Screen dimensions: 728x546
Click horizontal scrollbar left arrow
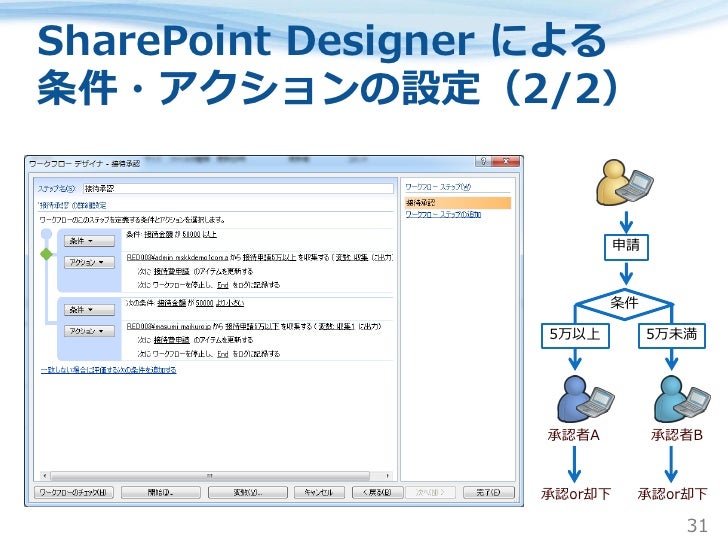pos(45,476)
